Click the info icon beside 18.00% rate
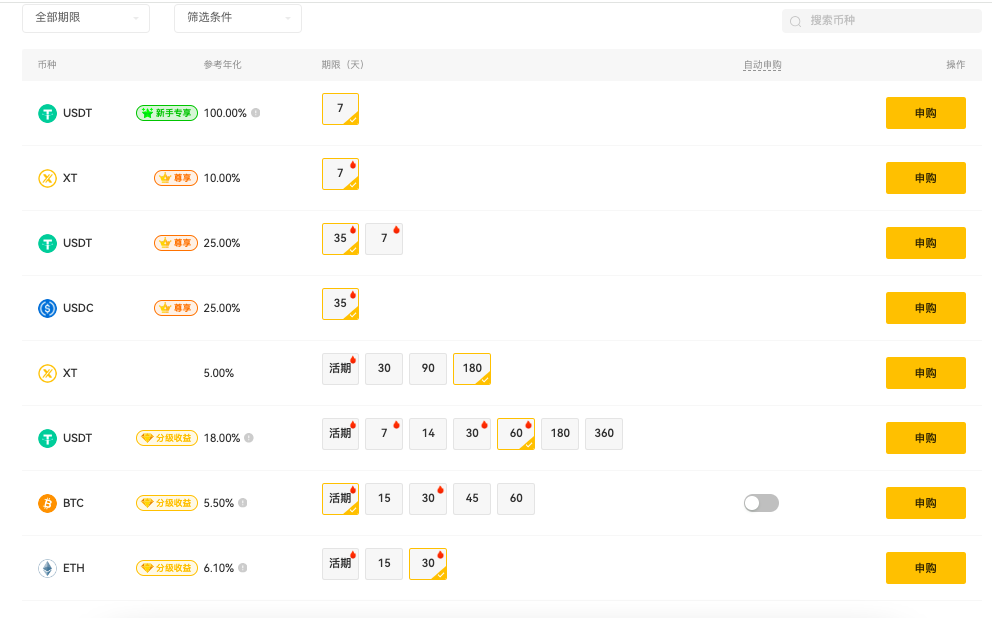The height and width of the screenshot is (618, 992). point(249,438)
